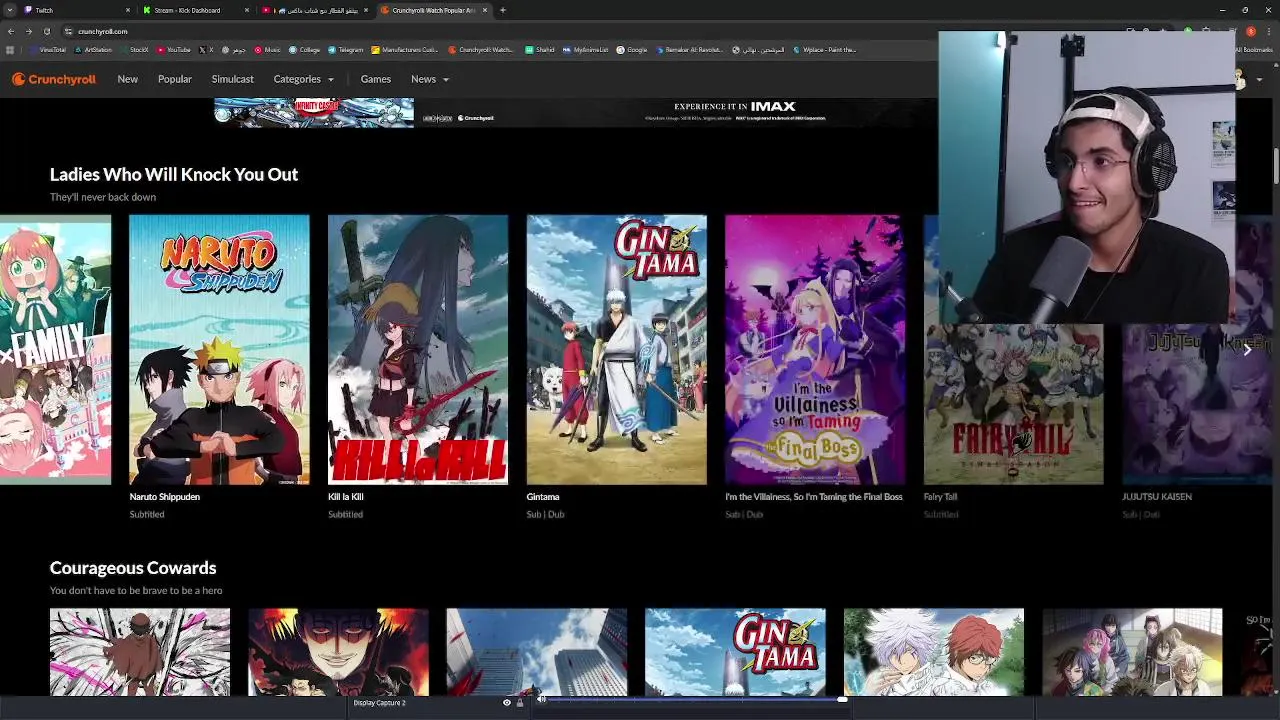Focus the crunchyroll.com address bar

point(500,31)
